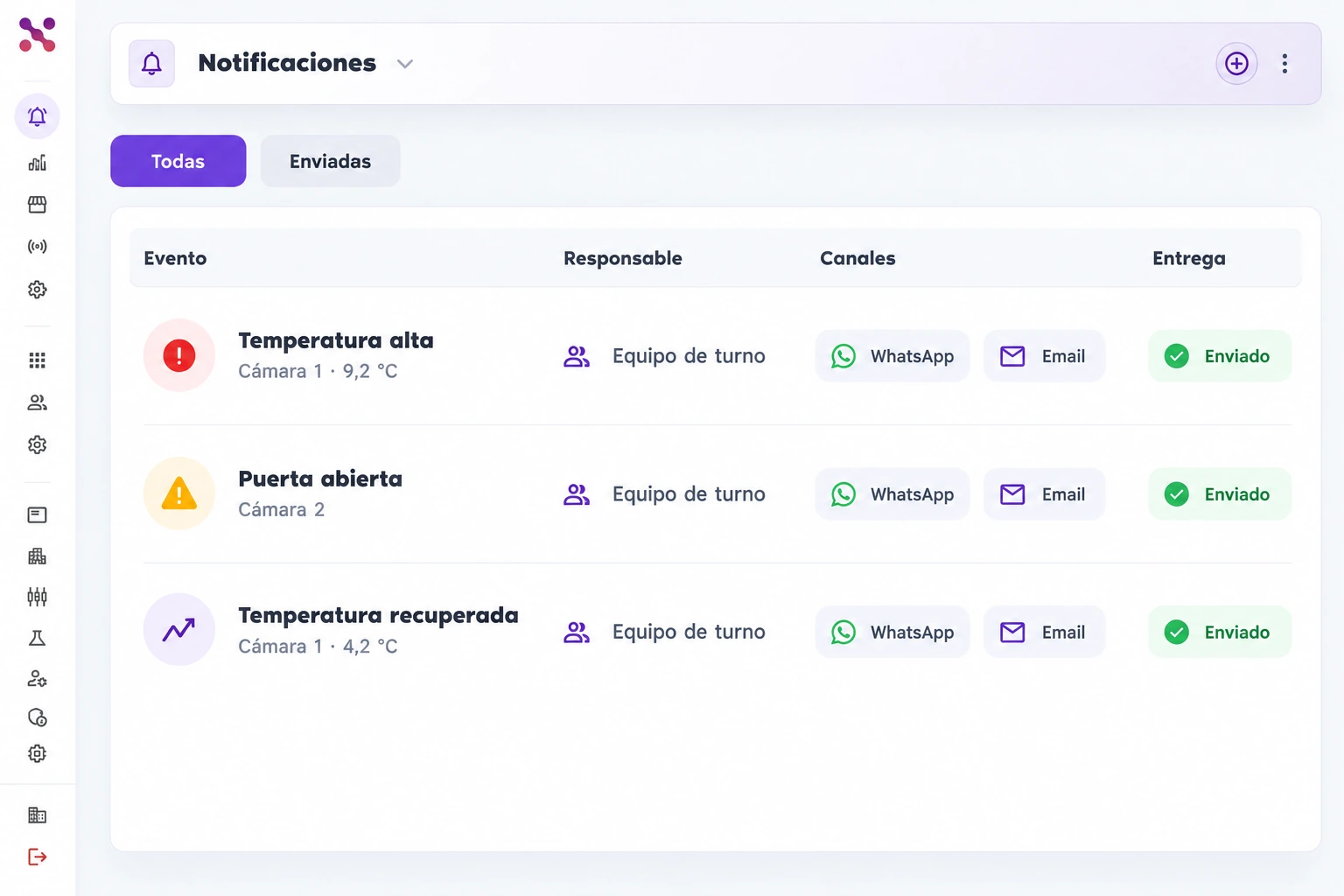Screen dimensions: 1344x896
Task: Open the lab flask sidebar icon
Action: tap(37, 638)
